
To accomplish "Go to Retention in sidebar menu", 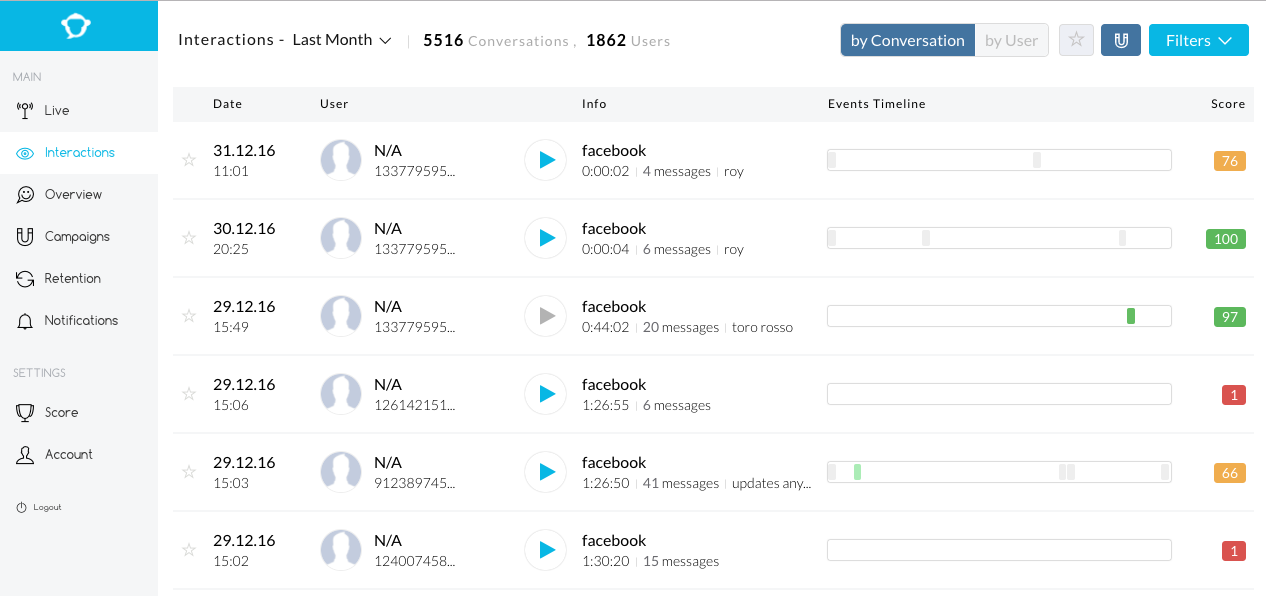I will tap(72, 279).
